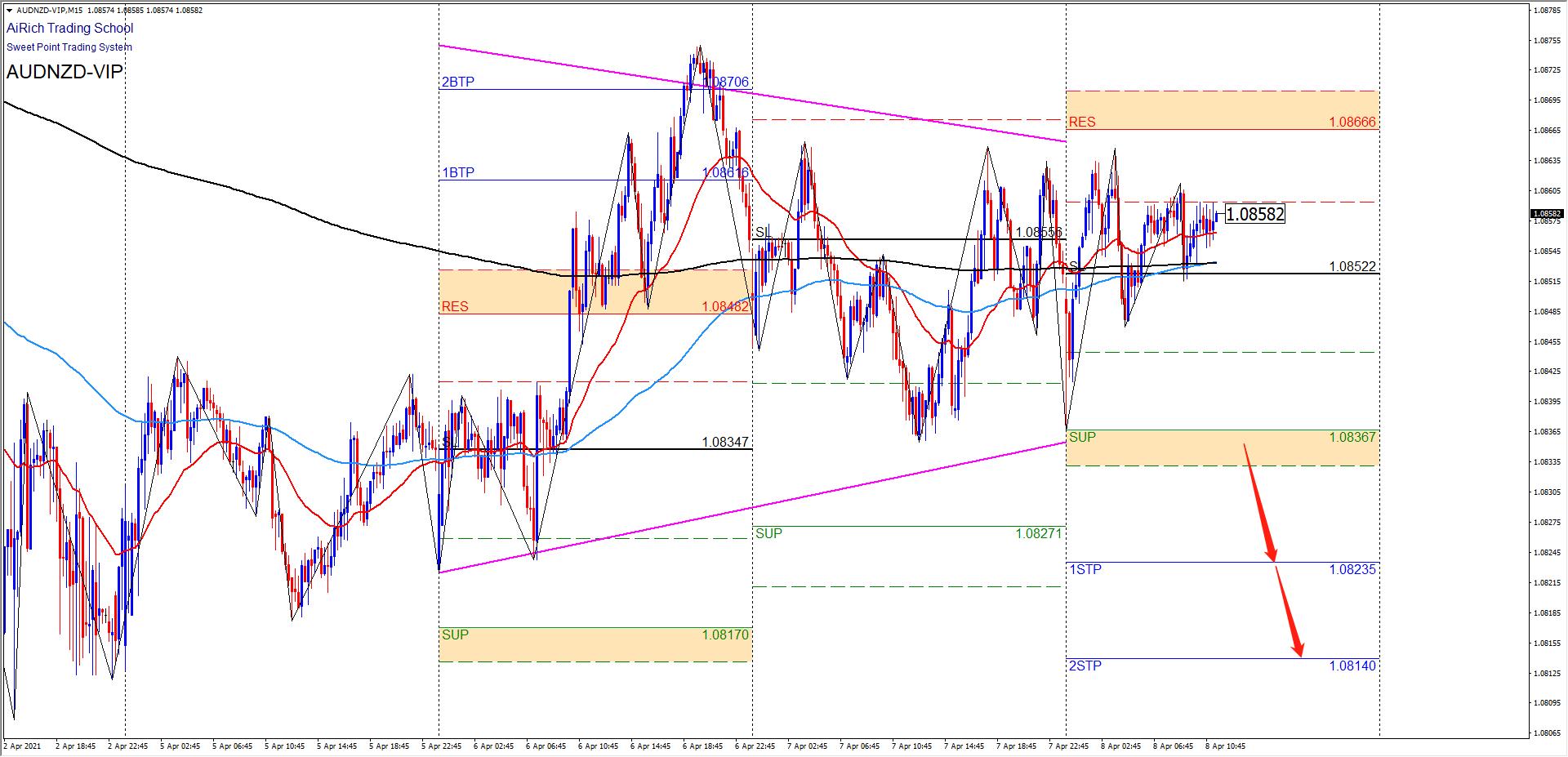Viewport: 1568px width, 757px height.
Task: Click the 1.08522 black level price label
Action: 1352,266
